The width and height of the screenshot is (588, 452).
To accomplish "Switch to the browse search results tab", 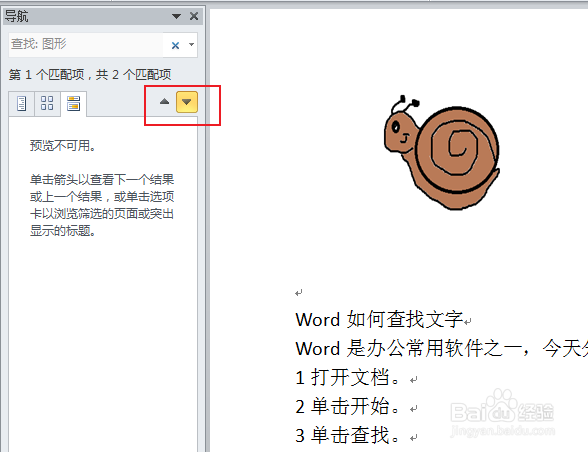I will pos(74,104).
